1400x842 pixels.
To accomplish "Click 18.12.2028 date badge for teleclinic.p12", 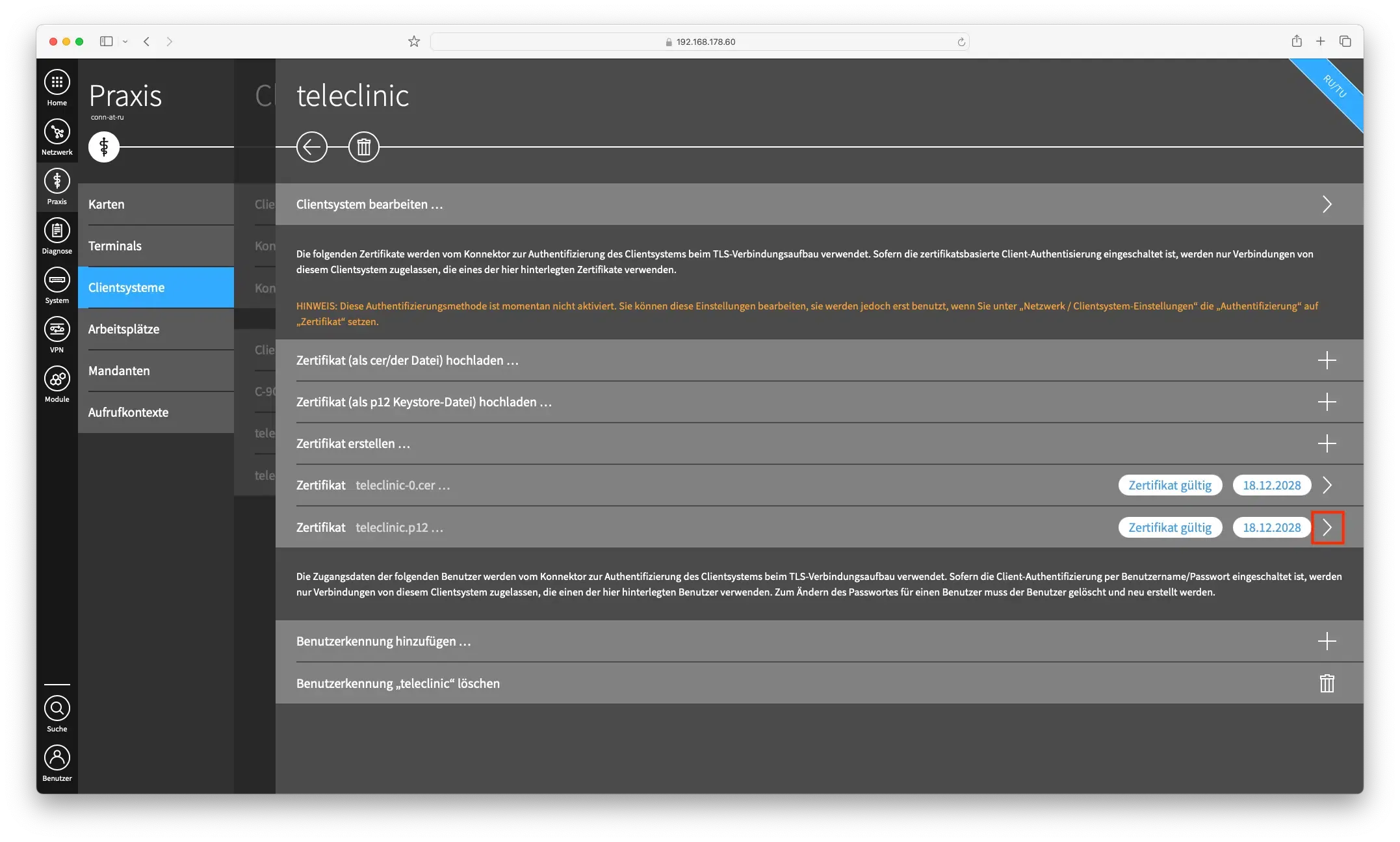I will pyautogui.click(x=1272, y=527).
